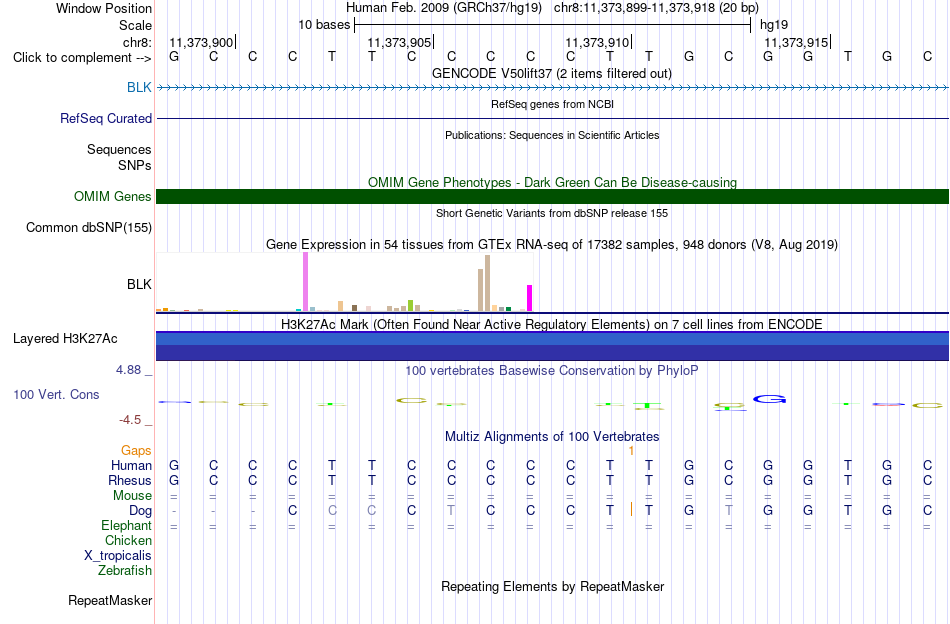Open the 100 Vert. Cons track label
The image size is (950, 624).
[56, 394]
